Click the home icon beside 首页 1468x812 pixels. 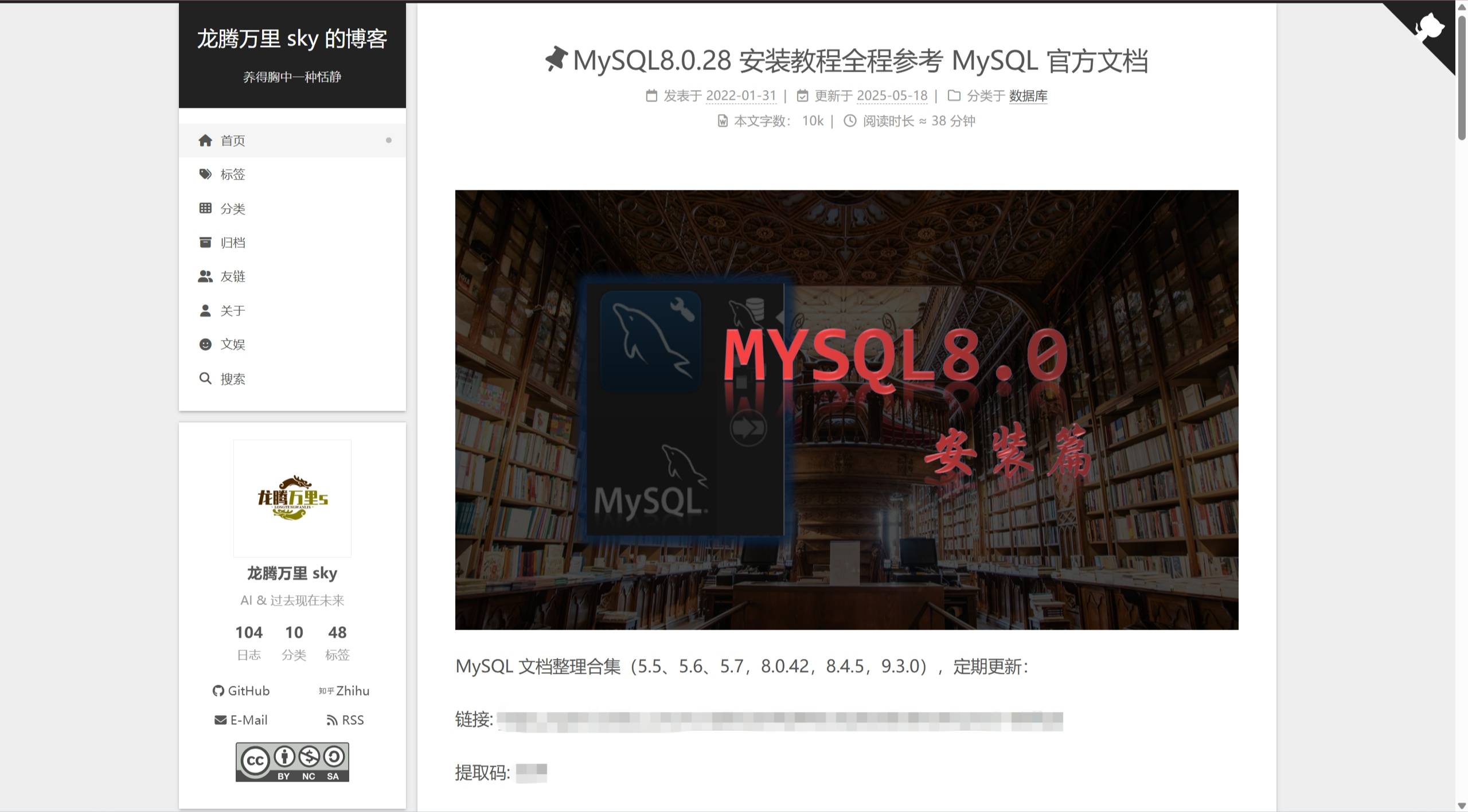pyautogui.click(x=205, y=140)
